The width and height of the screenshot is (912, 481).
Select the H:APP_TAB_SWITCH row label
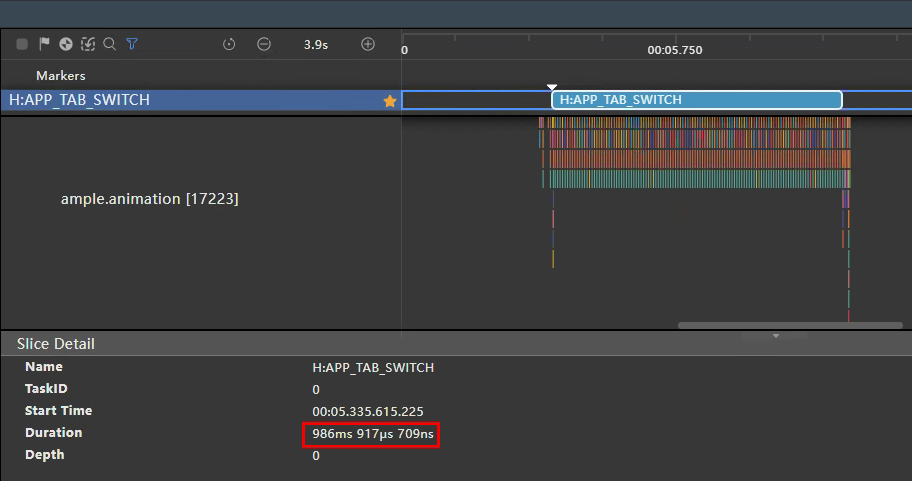80,100
